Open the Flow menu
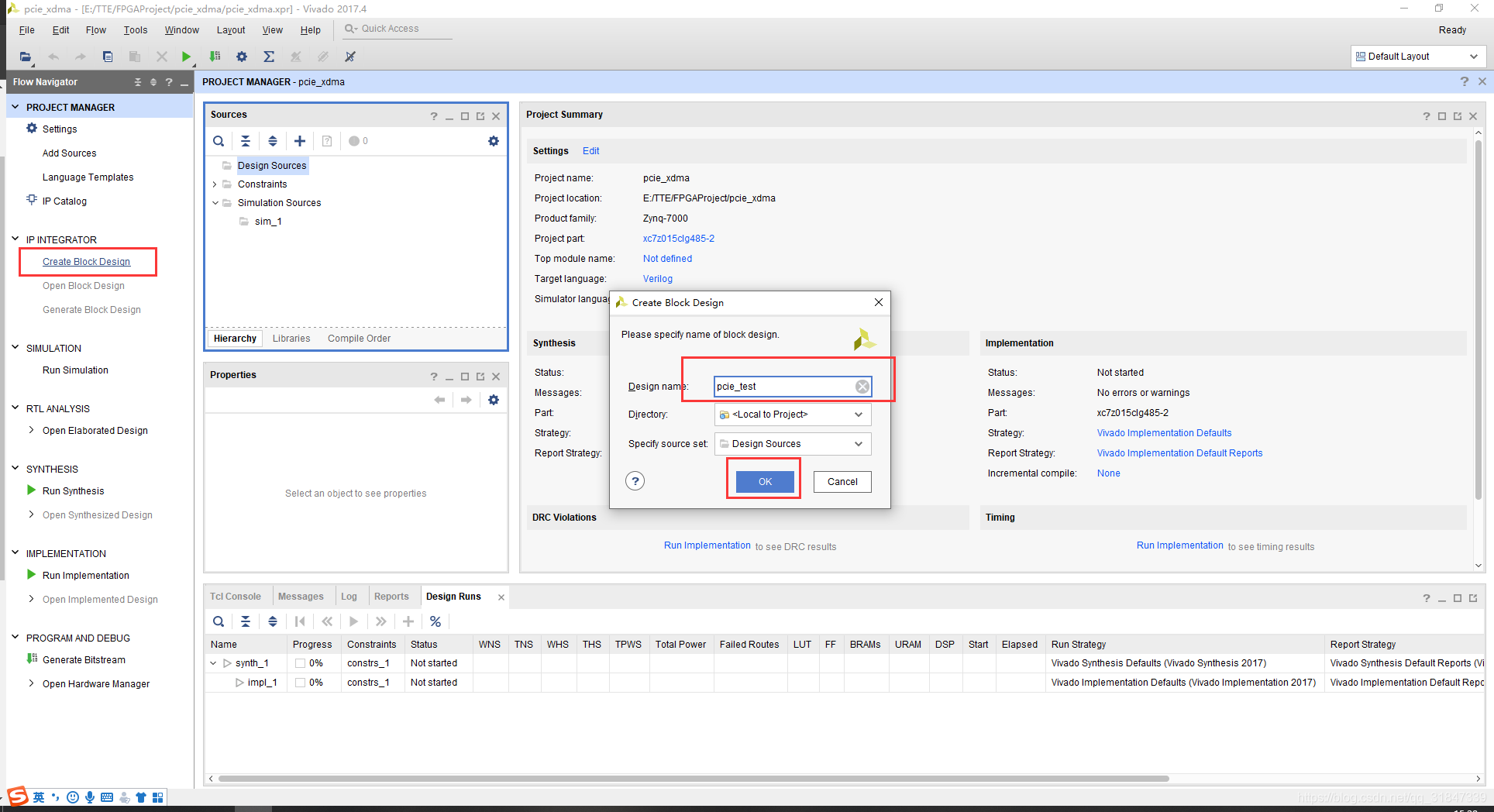 point(95,30)
